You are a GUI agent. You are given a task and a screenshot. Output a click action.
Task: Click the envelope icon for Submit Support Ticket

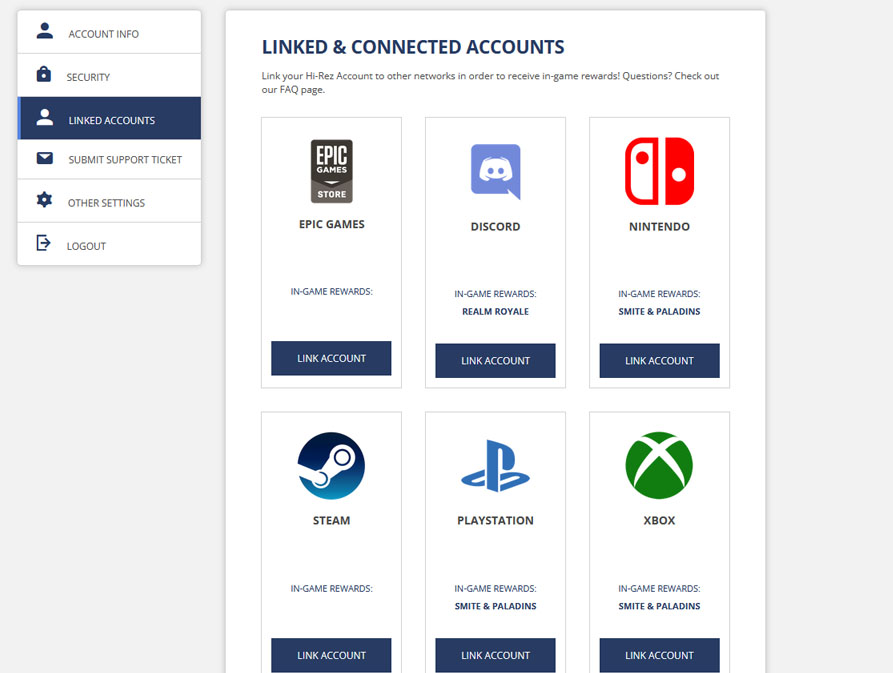[x=43, y=158]
